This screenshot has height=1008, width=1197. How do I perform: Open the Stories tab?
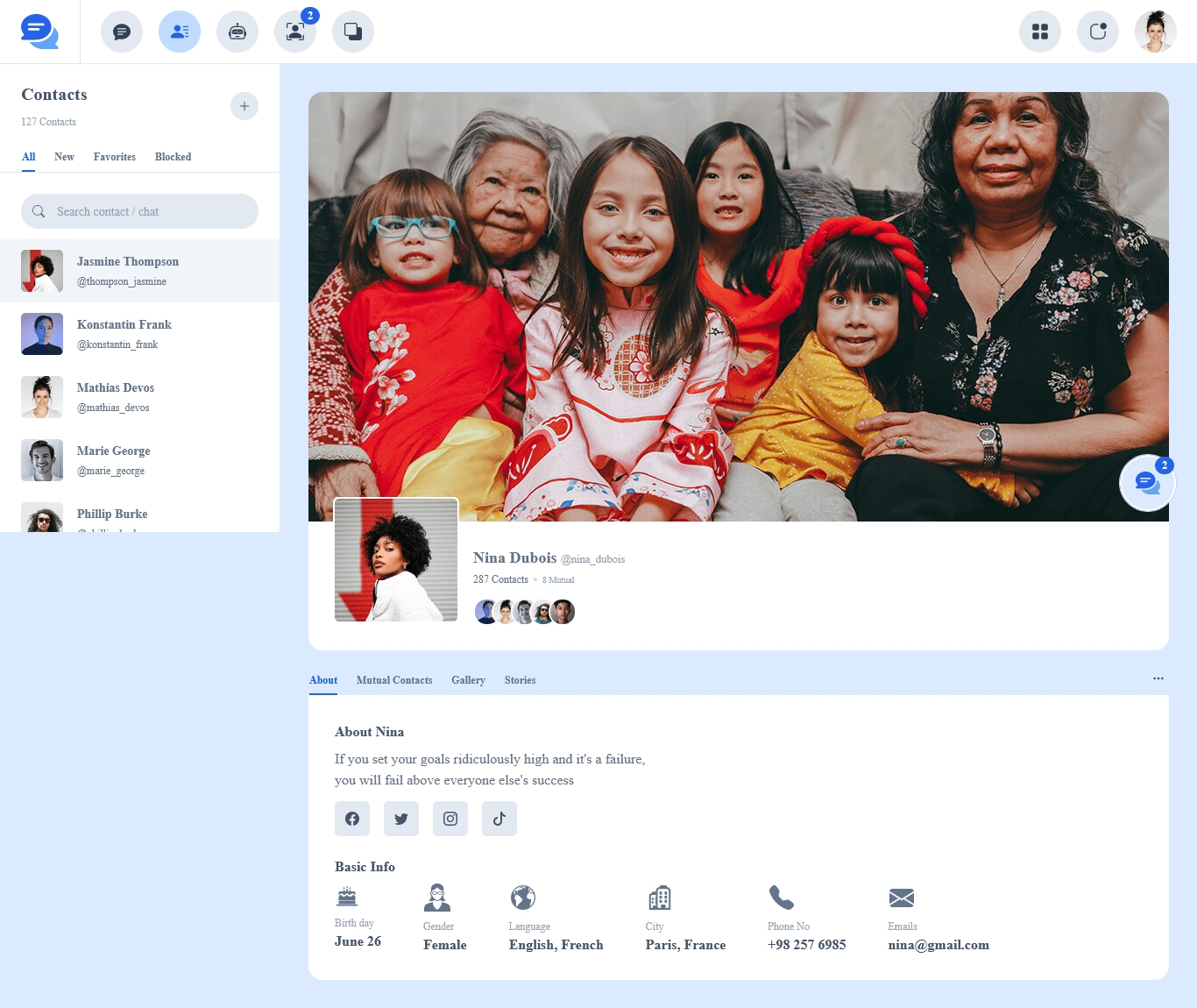520,680
